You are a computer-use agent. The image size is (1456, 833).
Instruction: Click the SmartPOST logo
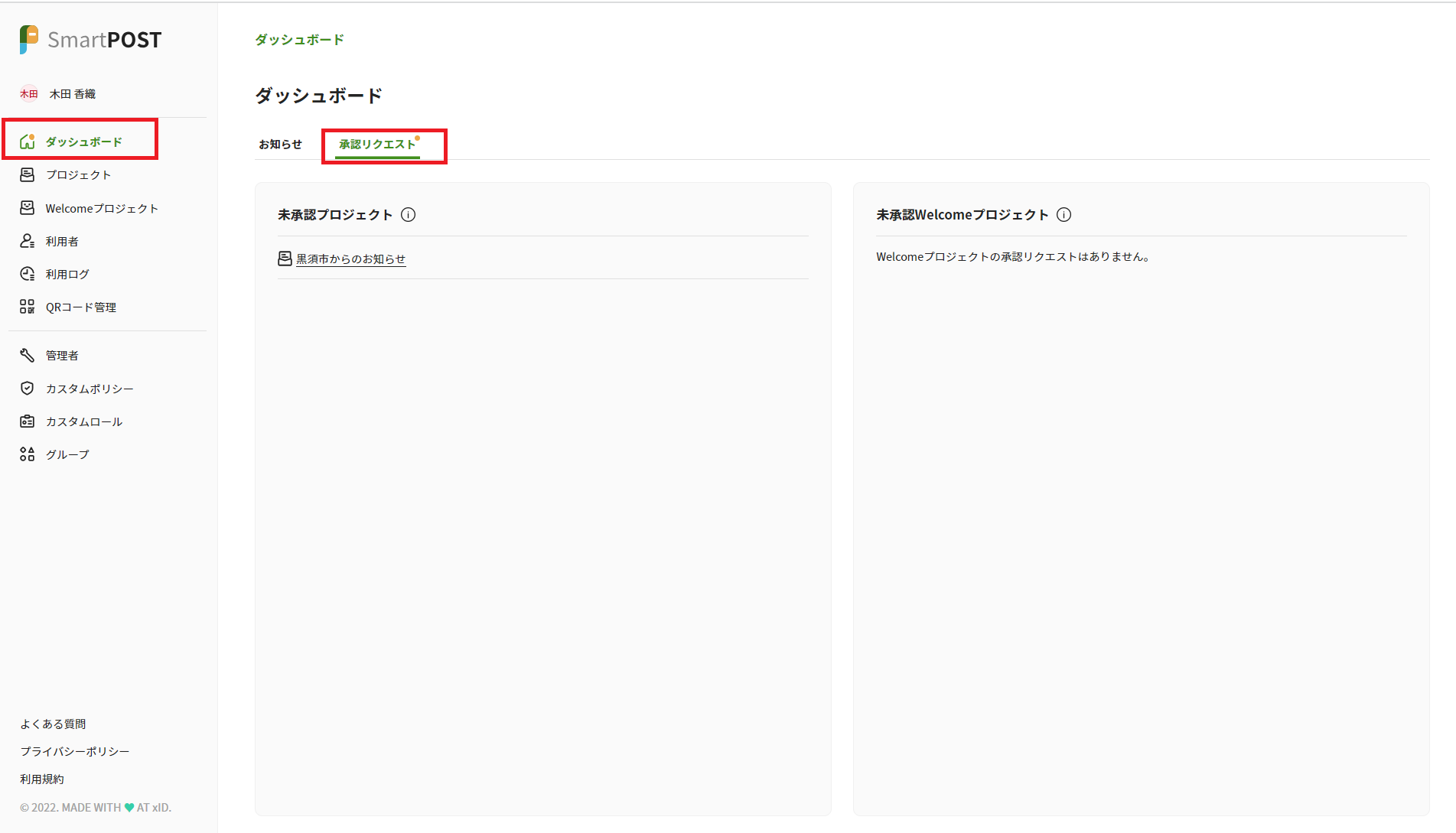[90, 40]
